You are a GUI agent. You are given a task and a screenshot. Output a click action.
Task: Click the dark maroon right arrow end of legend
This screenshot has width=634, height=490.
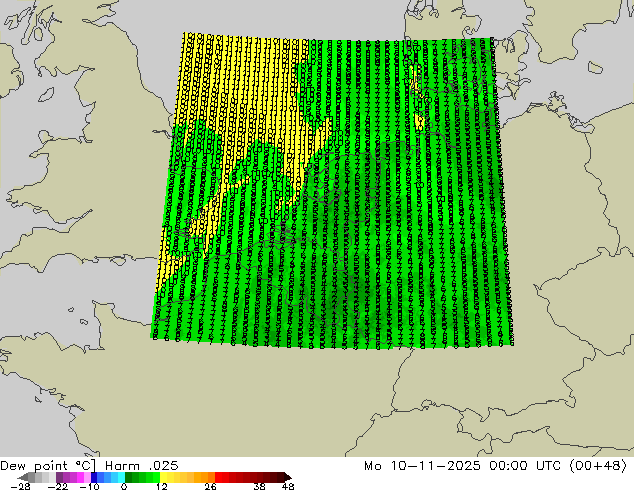[x=287, y=477]
